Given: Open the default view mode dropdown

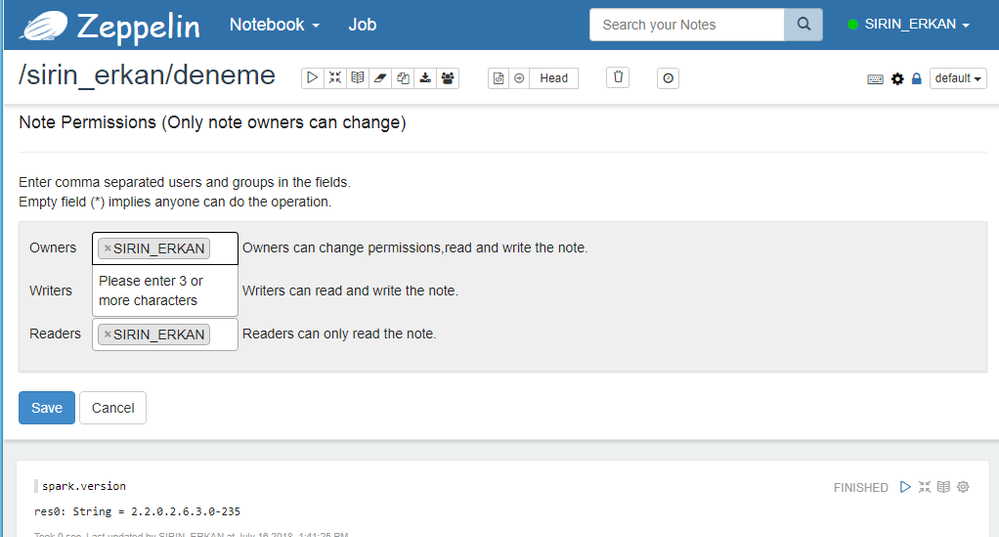Looking at the screenshot, I should point(958,78).
